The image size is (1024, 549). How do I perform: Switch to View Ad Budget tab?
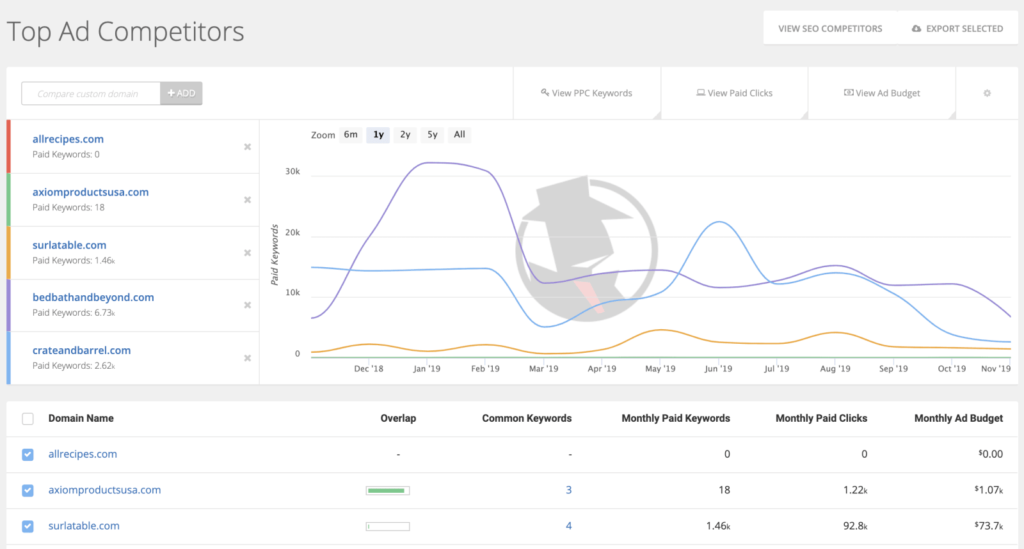click(x=882, y=93)
